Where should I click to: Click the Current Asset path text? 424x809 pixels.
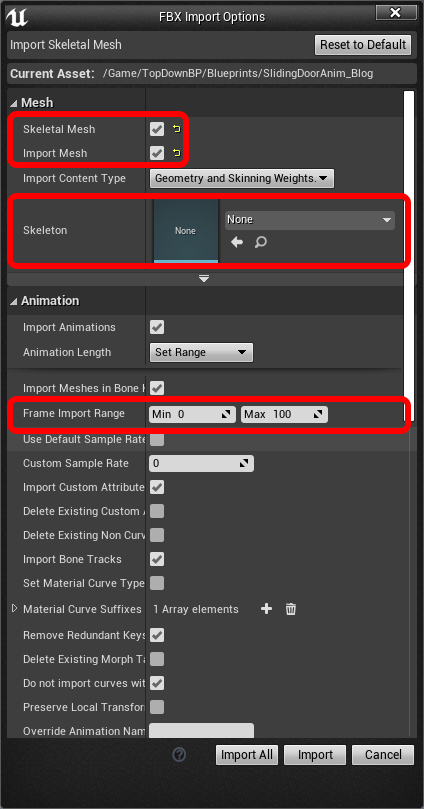[238, 73]
